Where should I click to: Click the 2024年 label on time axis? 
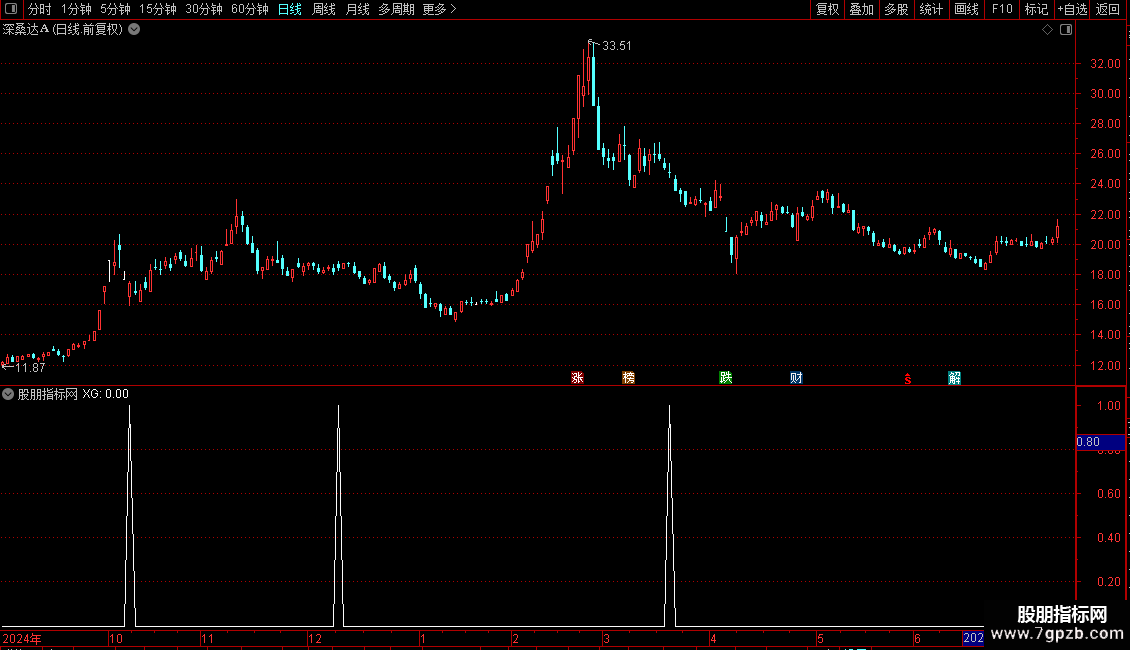(22, 638)
